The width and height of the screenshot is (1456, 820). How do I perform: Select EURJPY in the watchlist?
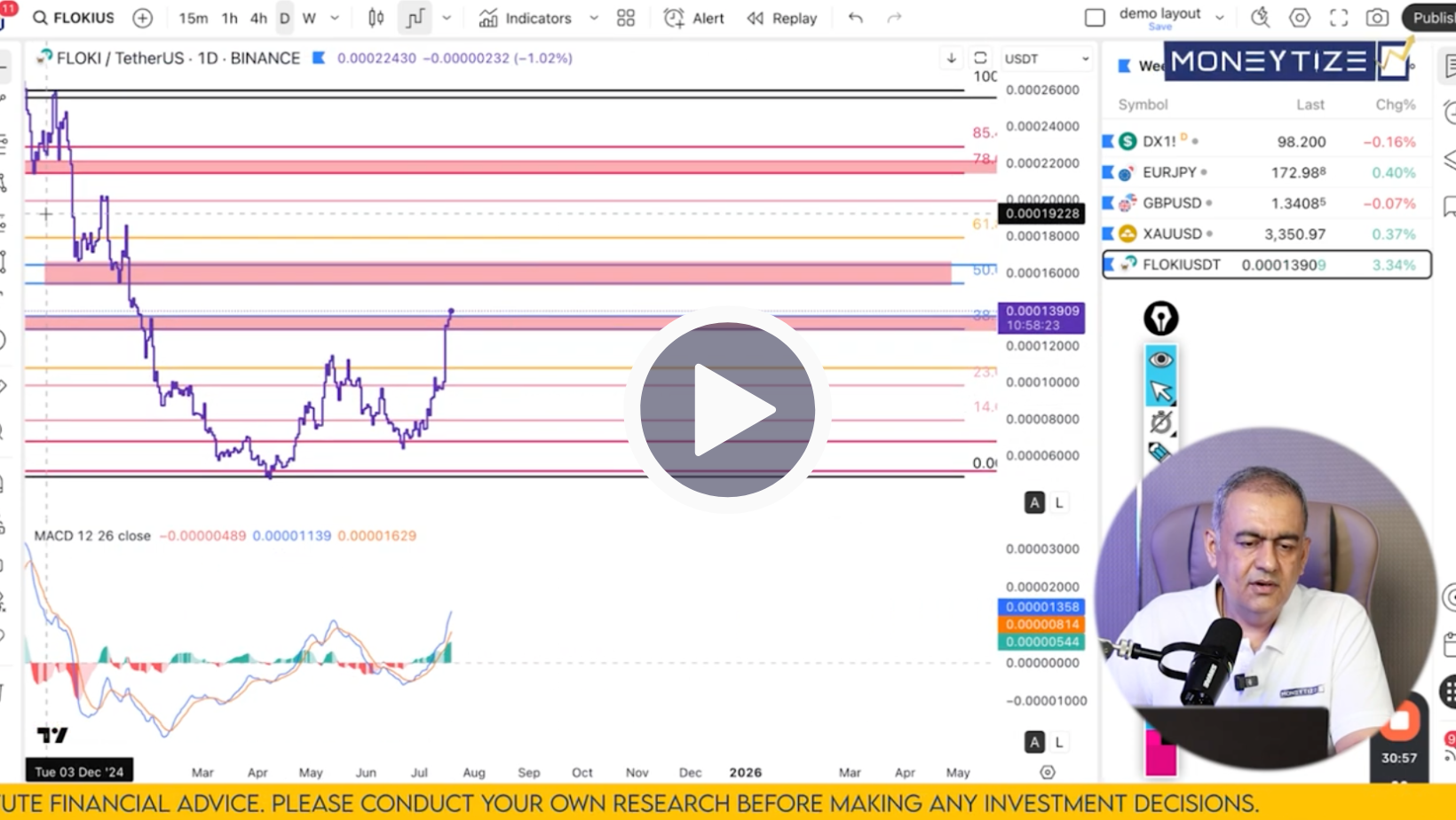point(1266,172)
